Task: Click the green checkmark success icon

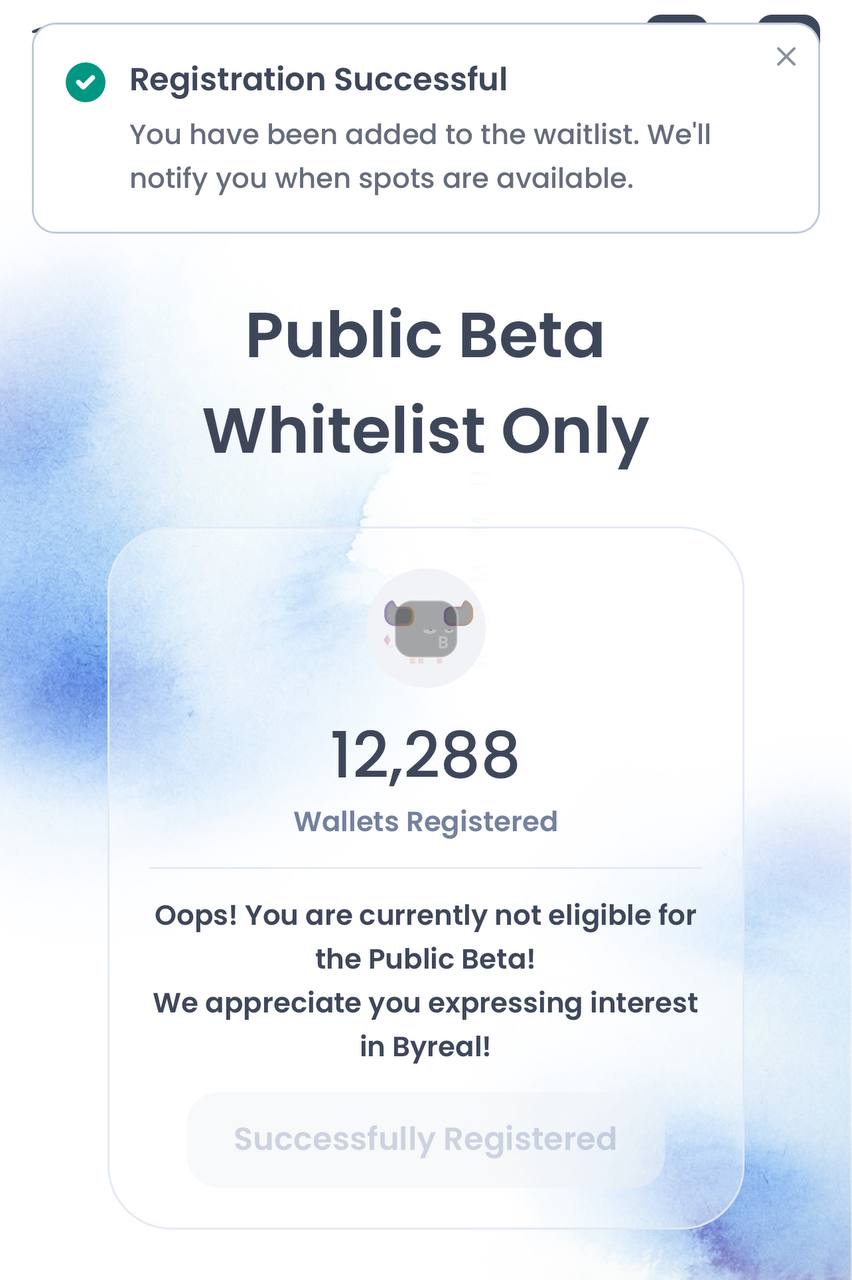Action: pyautogui.click(x=86, y=82)
